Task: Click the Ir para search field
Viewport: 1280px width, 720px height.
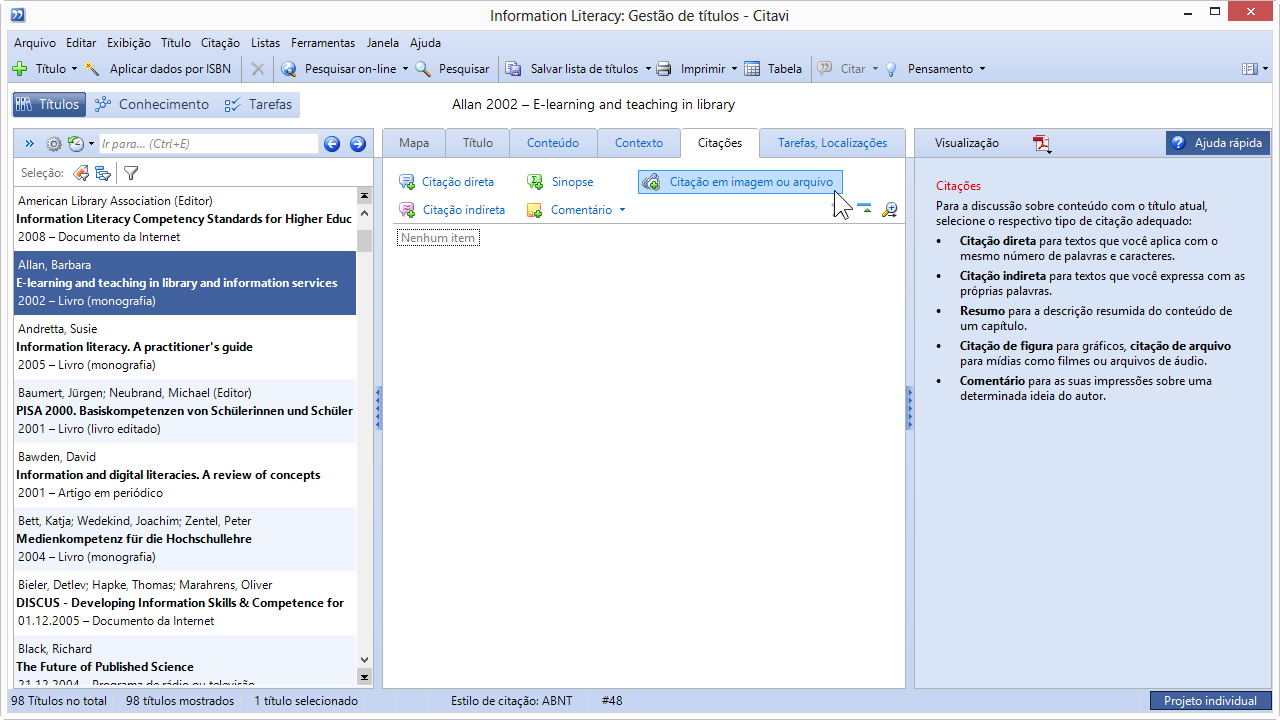Action: pyautogui.click(x=209, y=144)
